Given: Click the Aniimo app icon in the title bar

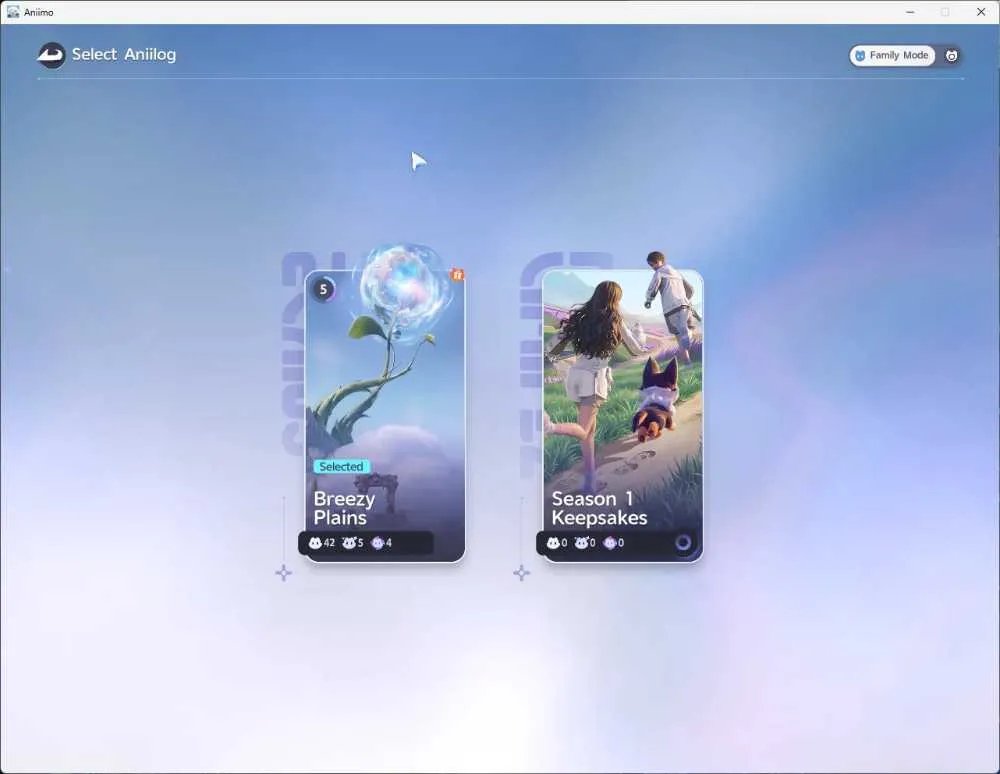Looking at the screenshot, I should pyautogui.click(x=13, y=12).
